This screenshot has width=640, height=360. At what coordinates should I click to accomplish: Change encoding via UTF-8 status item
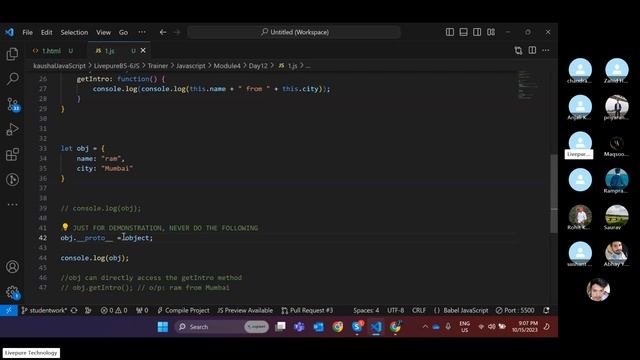396,311
